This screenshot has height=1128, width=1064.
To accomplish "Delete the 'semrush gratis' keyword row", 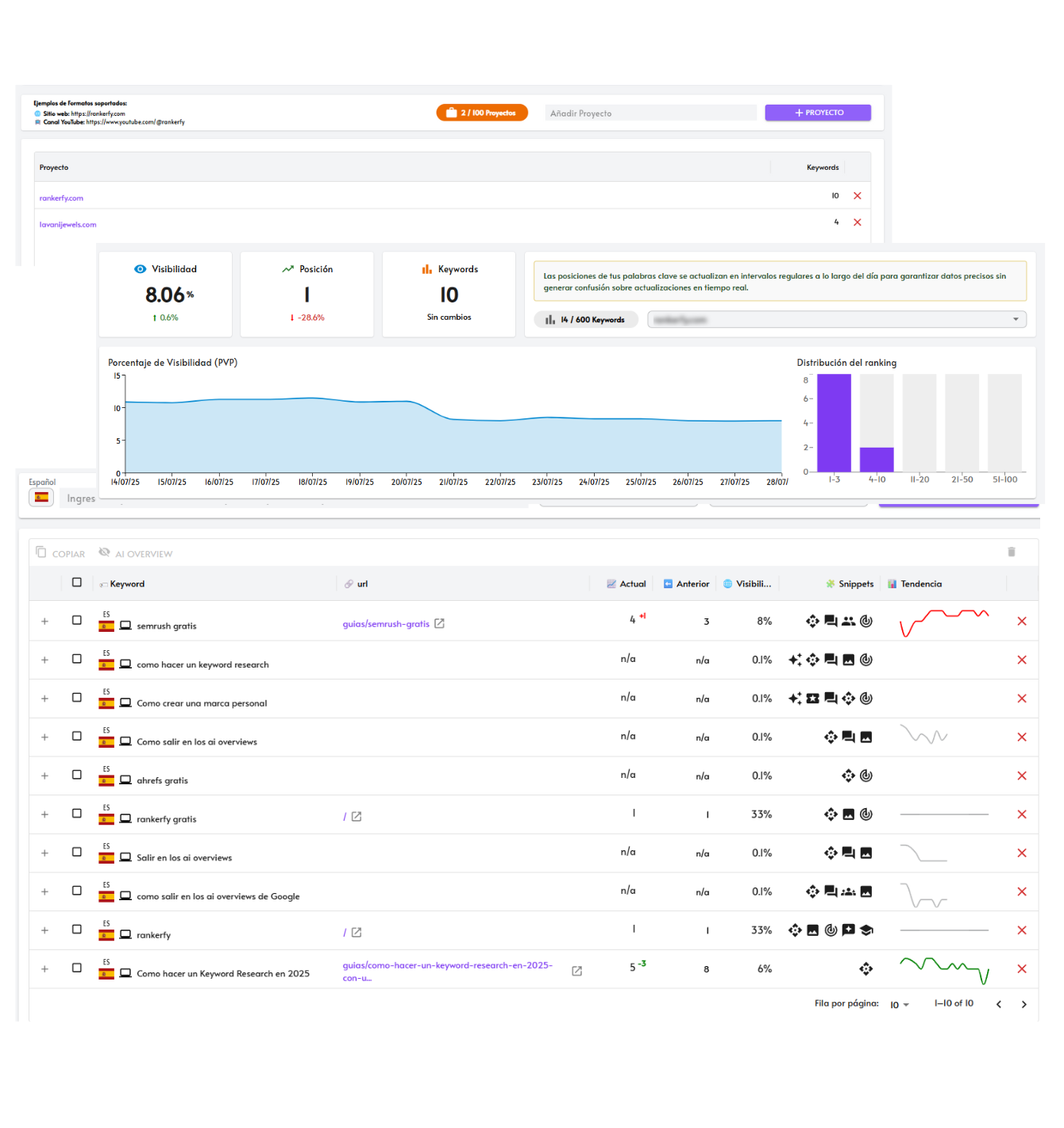I will coord(1021,622).
